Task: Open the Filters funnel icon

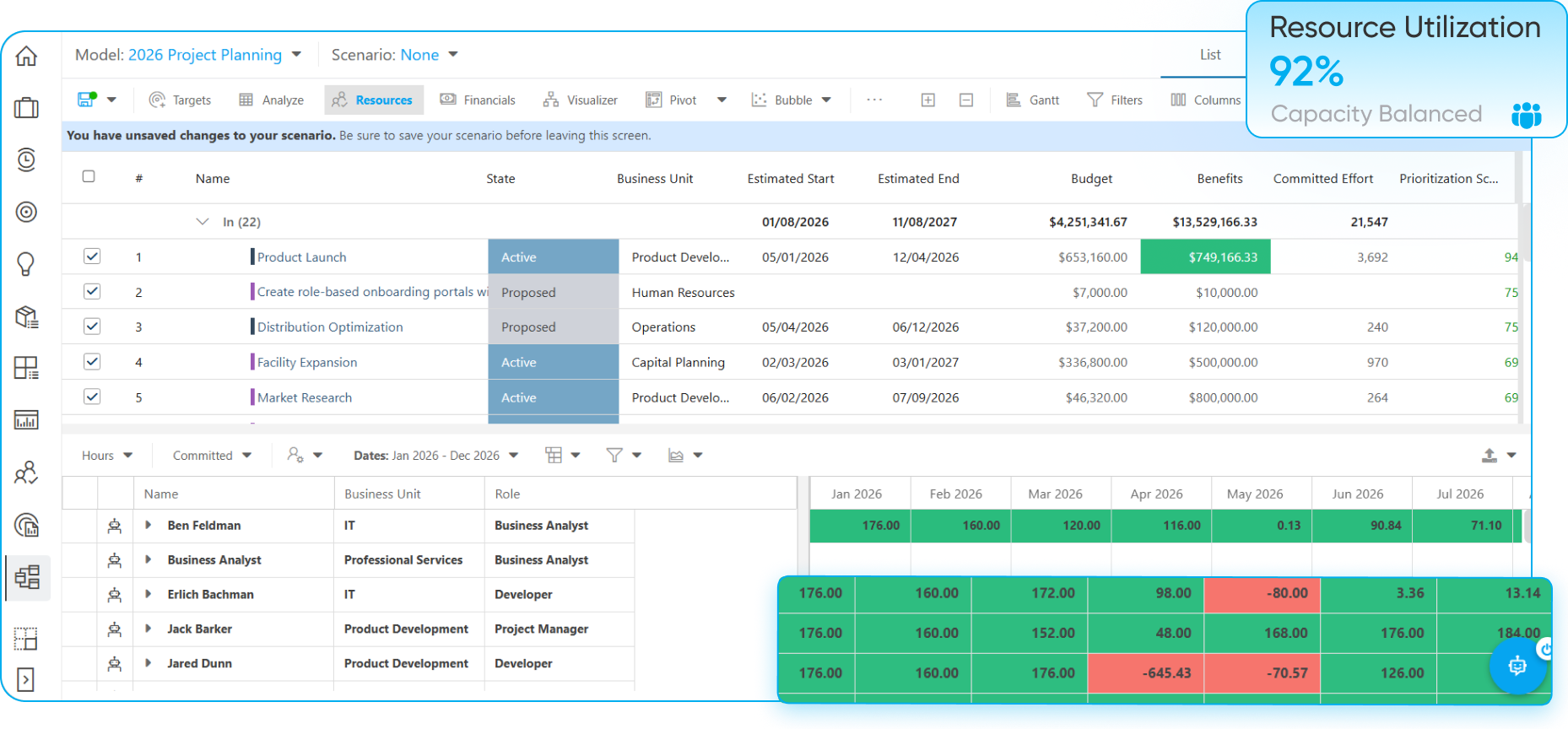Action: point(1095,100)
